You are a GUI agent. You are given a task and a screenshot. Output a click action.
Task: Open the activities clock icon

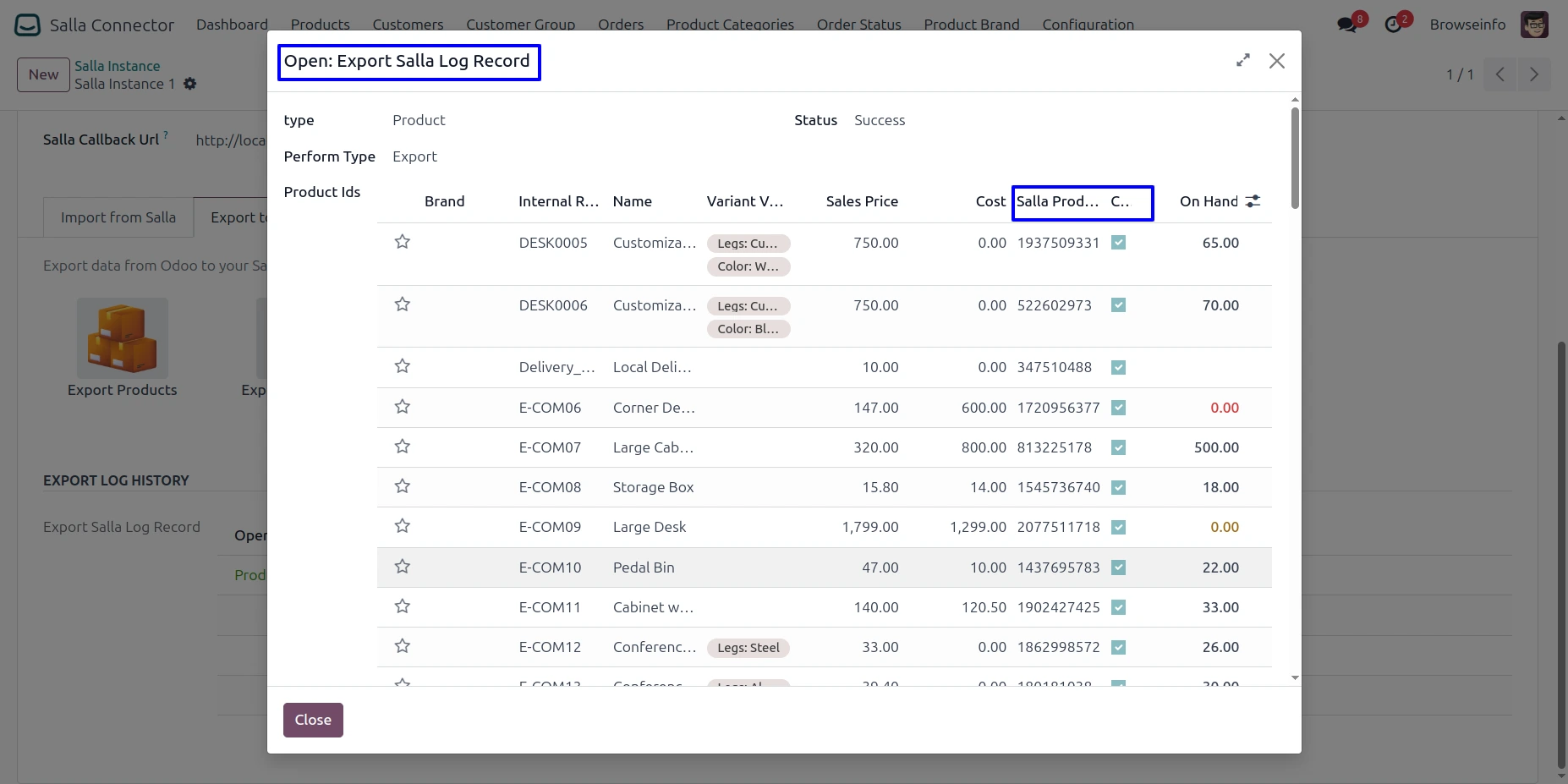point(1393,25)
